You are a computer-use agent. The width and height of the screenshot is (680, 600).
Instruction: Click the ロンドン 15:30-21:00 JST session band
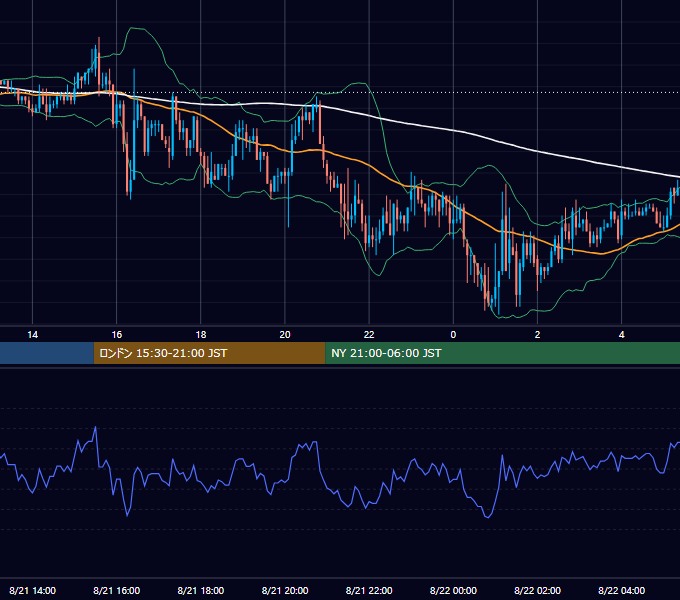(x=209, y=353)
